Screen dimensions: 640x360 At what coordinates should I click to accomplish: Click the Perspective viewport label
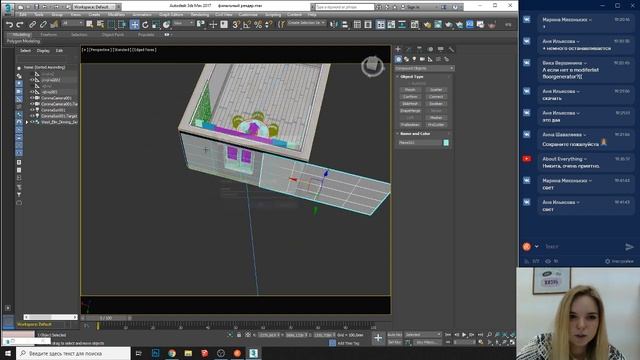[x=99, y=50]
